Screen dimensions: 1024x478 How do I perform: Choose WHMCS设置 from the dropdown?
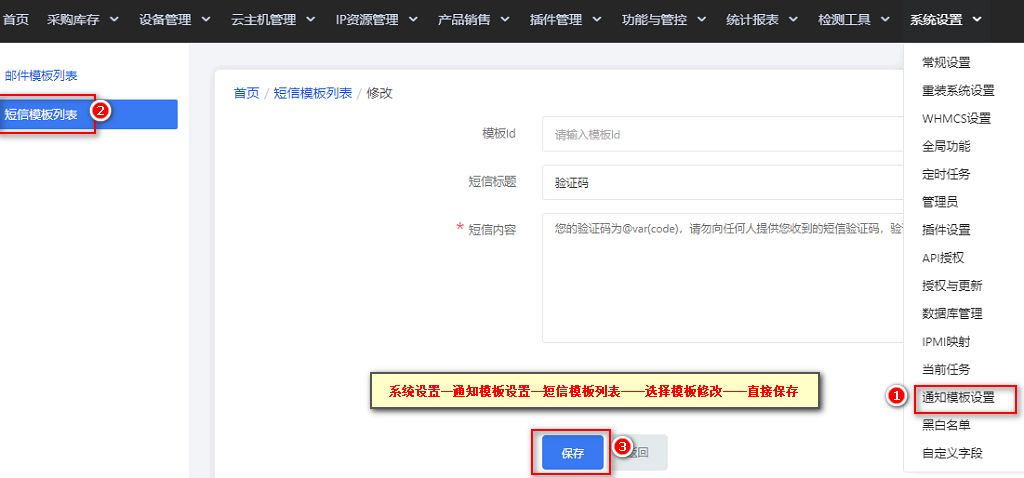click(956, 118)
